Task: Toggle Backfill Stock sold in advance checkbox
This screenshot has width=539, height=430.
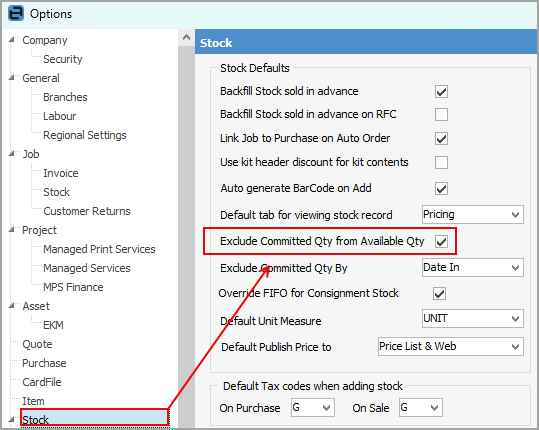Action: click(x=441, y=92)
